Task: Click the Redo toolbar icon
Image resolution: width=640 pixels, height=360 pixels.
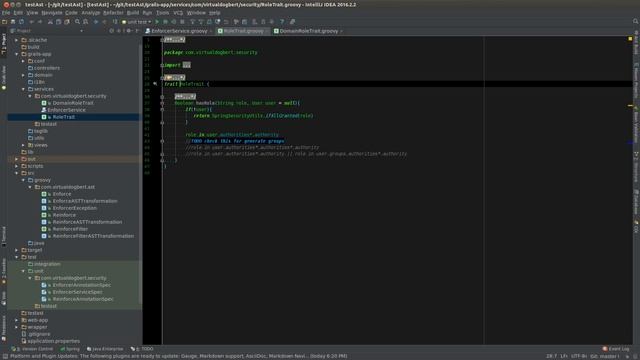Action: coord(40,22)
